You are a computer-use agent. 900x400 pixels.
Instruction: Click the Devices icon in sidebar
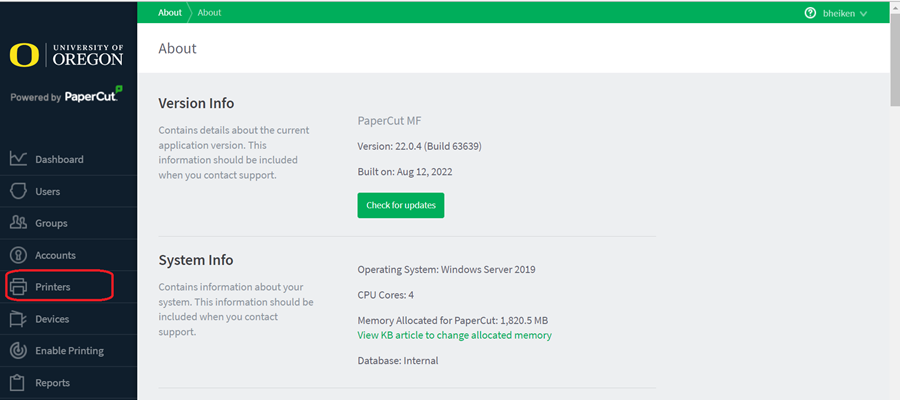(x=18, y=319)
